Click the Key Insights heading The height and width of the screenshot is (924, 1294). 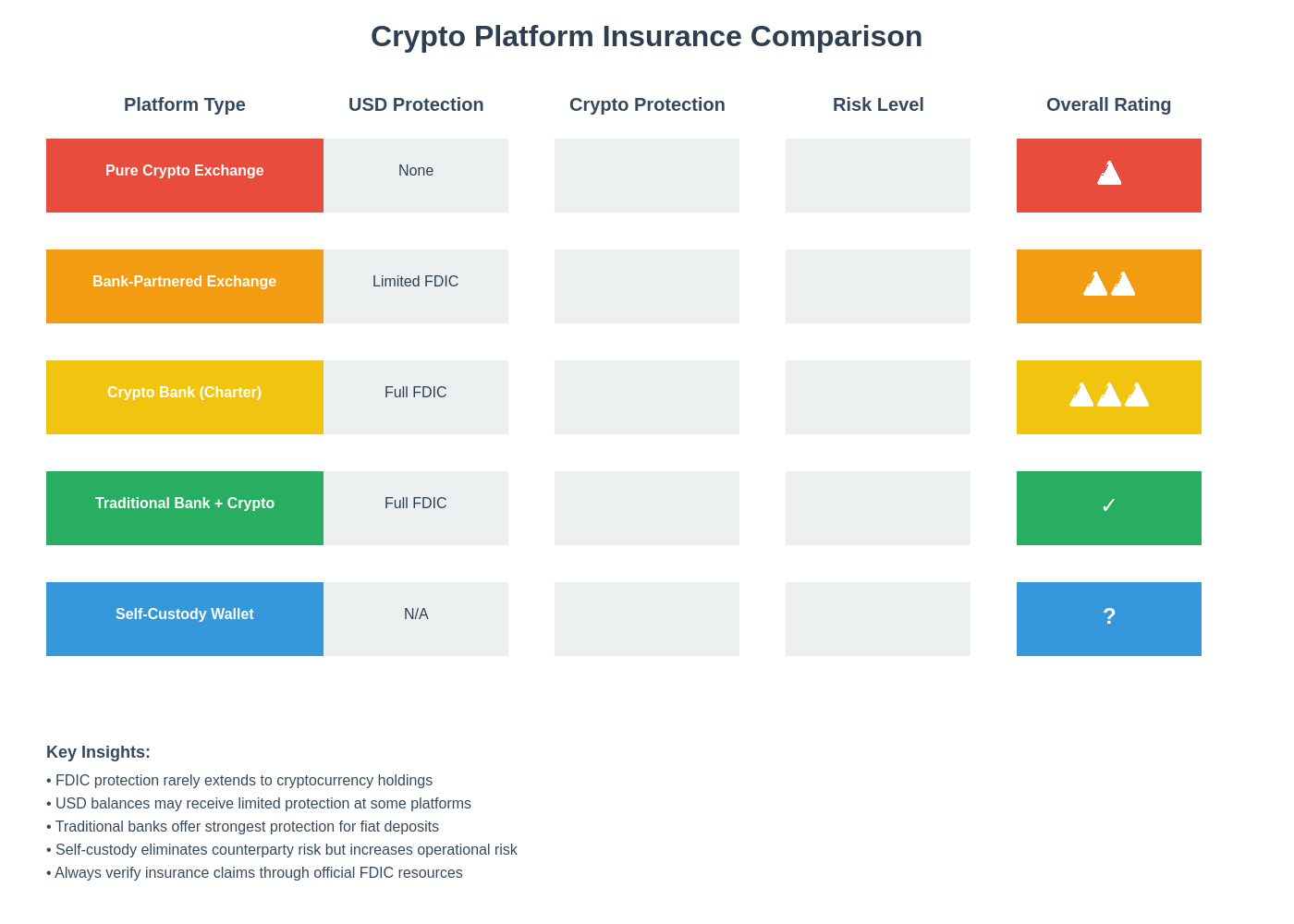tap(98, 752)
